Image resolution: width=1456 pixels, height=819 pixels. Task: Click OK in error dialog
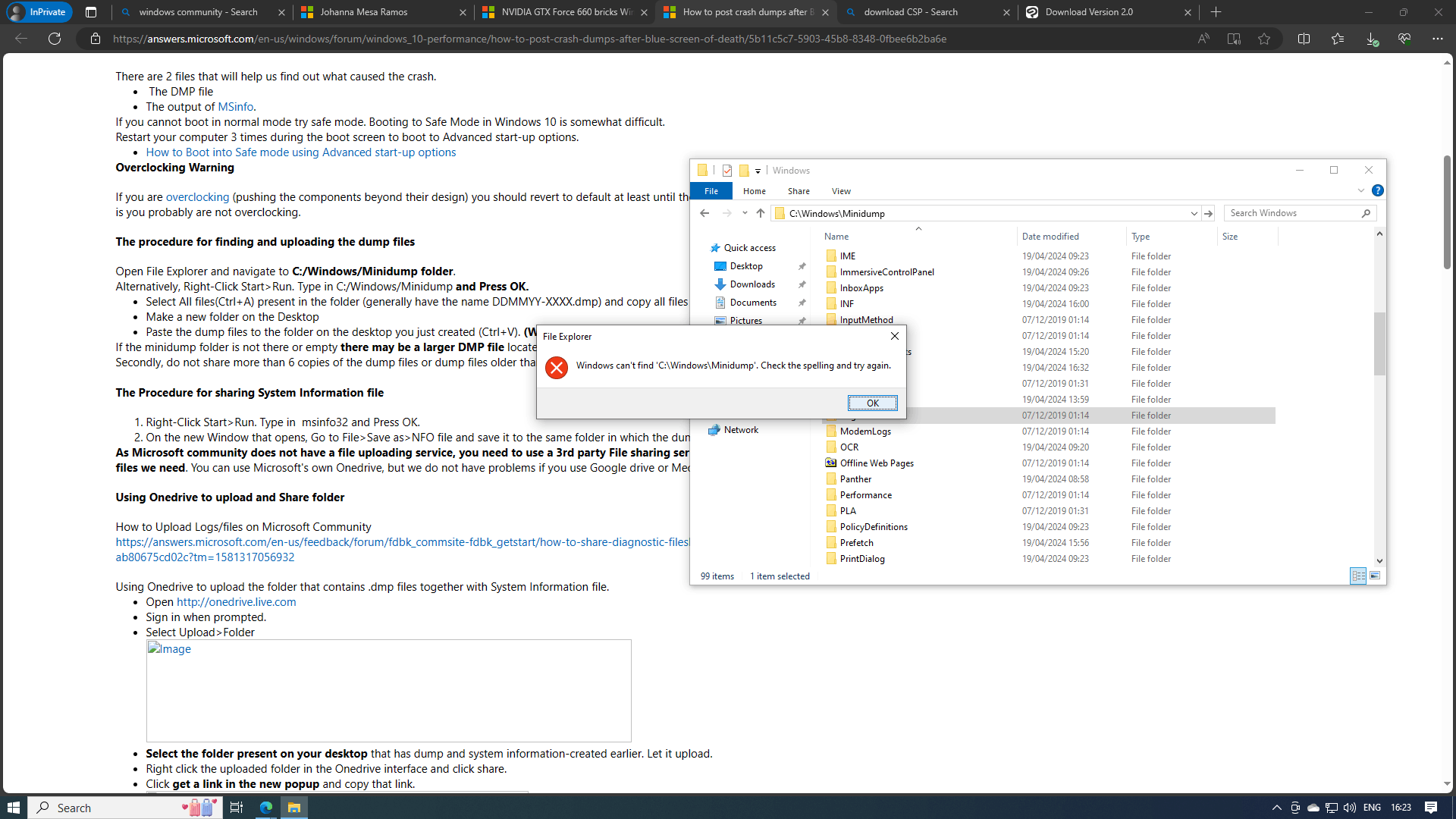click(872, 403)
